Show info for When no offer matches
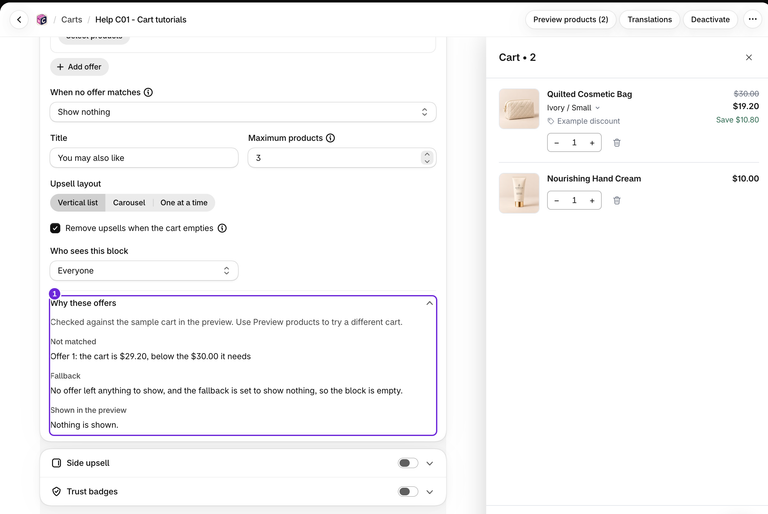This screenshot has width=768, height=514. pos(148,92)
